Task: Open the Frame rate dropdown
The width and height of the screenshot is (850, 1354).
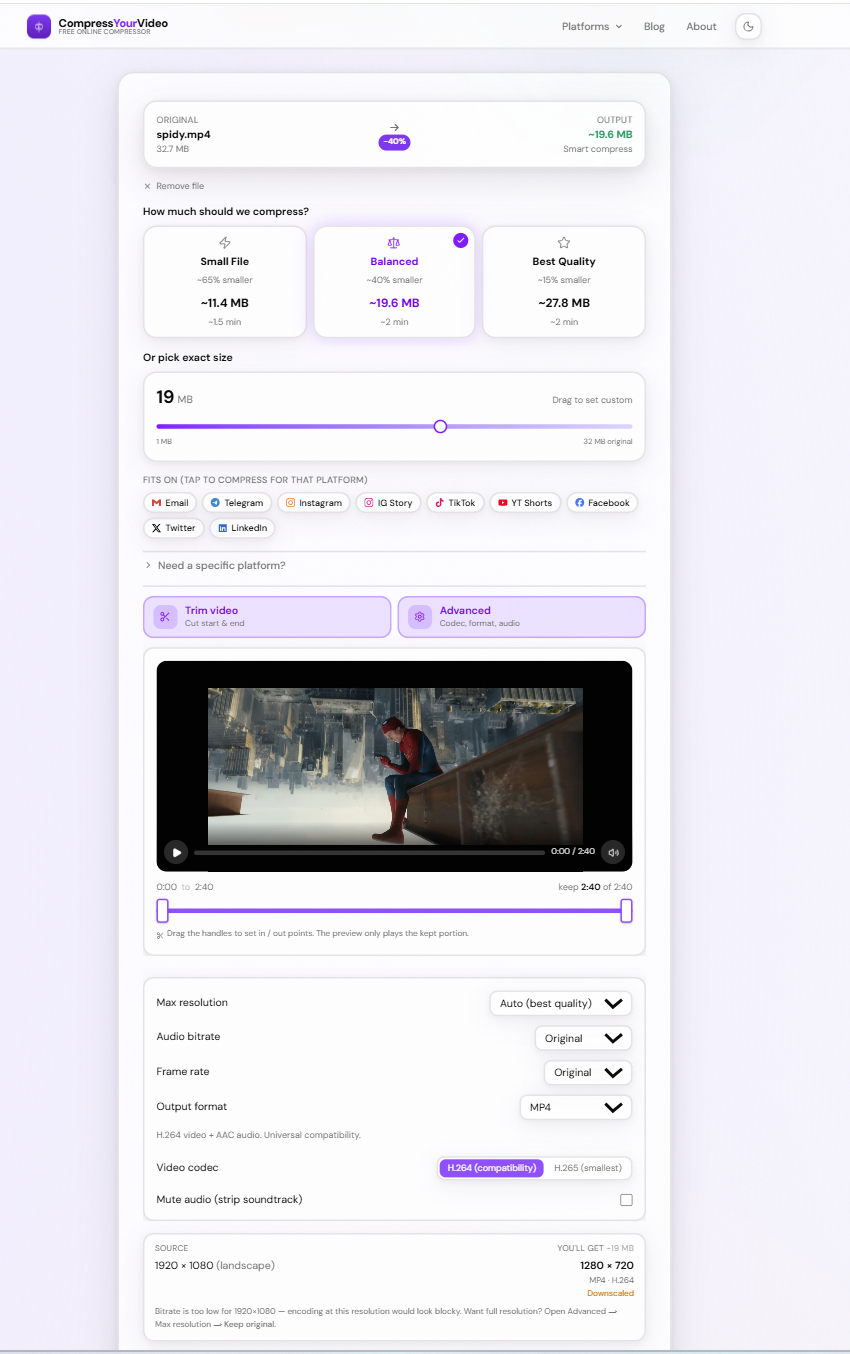Action: 587,1072
